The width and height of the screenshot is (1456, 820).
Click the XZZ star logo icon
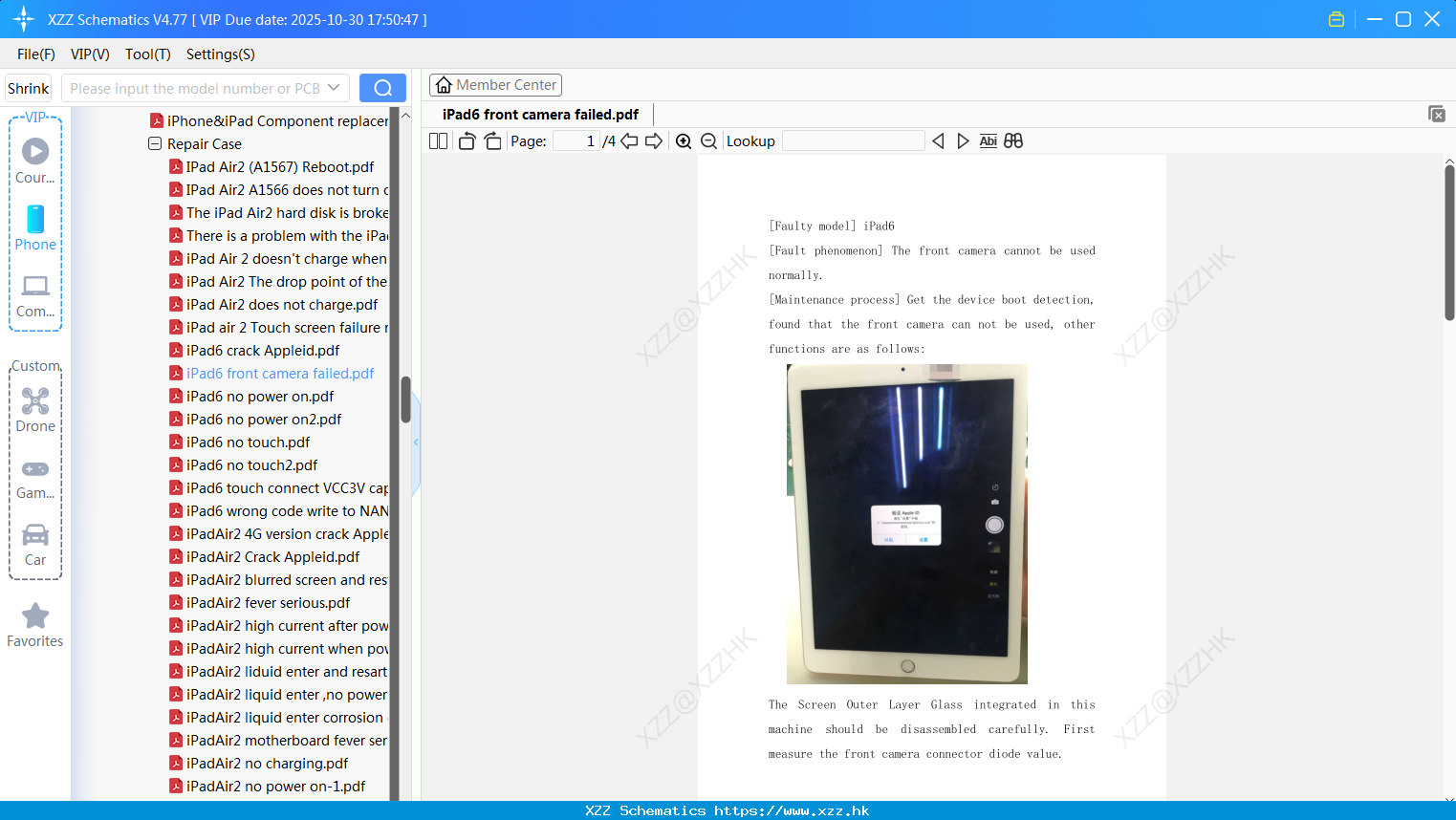[x=24, y=19]
